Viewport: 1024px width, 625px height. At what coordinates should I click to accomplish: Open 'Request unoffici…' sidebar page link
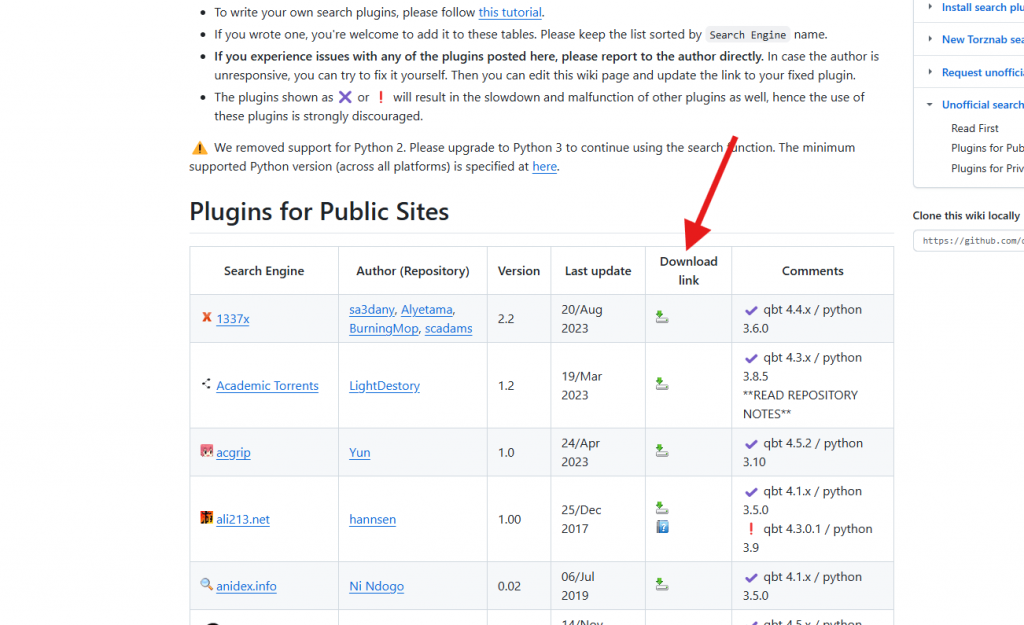982,72
